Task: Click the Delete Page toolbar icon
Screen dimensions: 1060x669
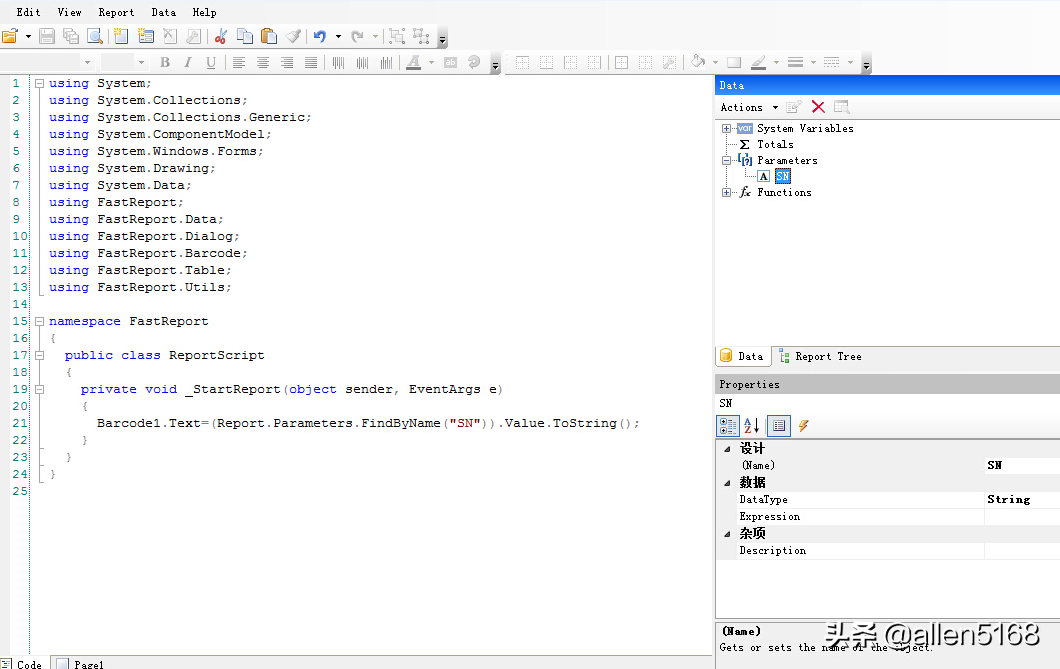Action: 170,36
